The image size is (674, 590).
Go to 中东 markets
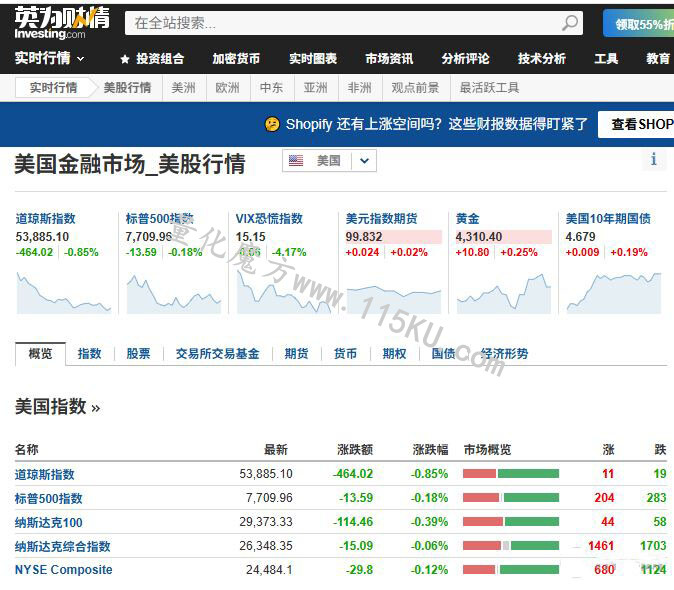(271, 88)
